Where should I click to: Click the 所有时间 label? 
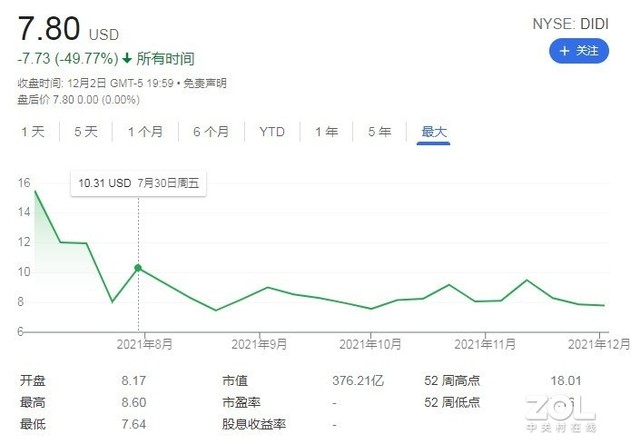click(165, 59)
